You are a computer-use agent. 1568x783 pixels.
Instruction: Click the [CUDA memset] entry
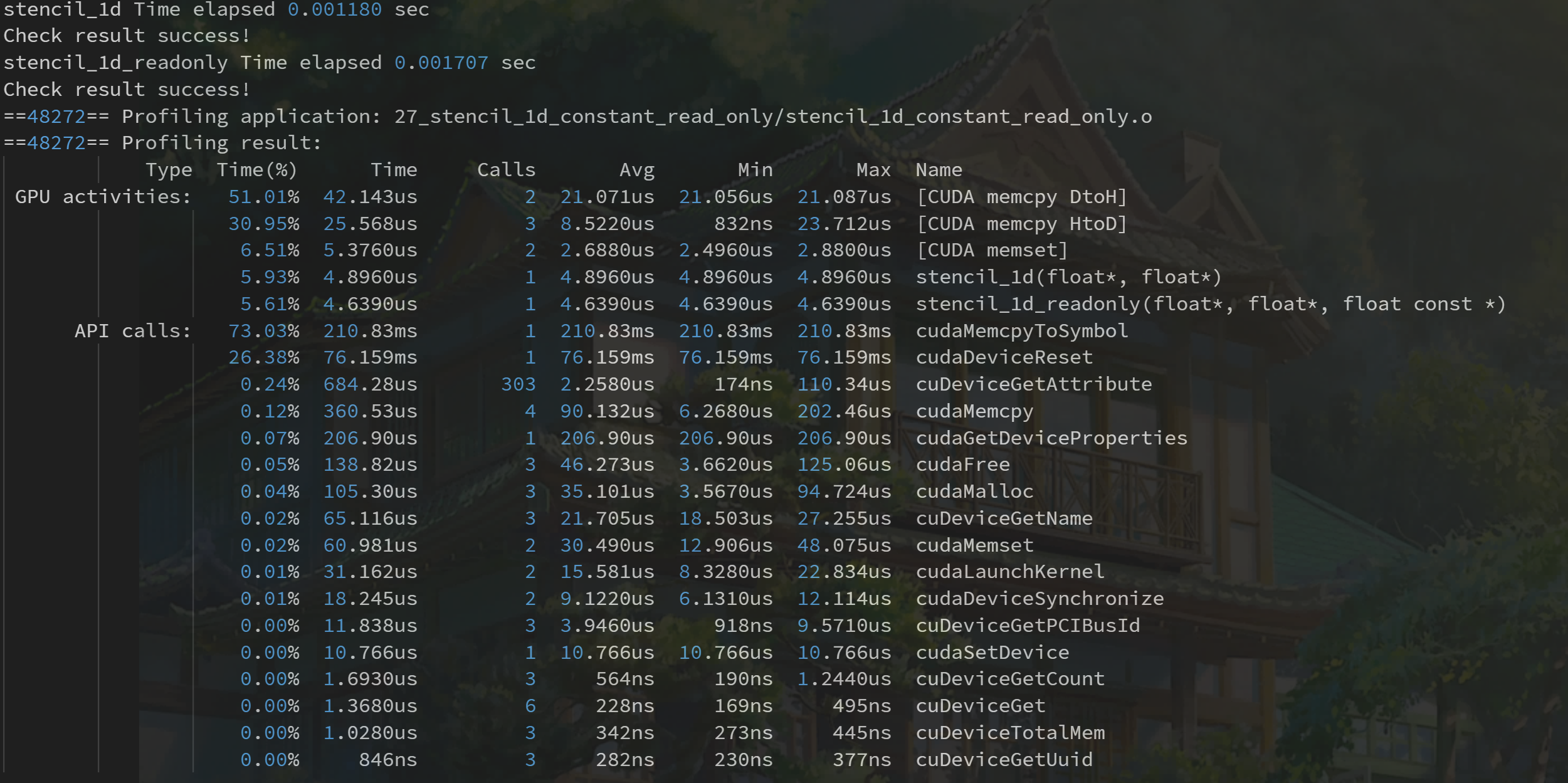tap(992, 250)
